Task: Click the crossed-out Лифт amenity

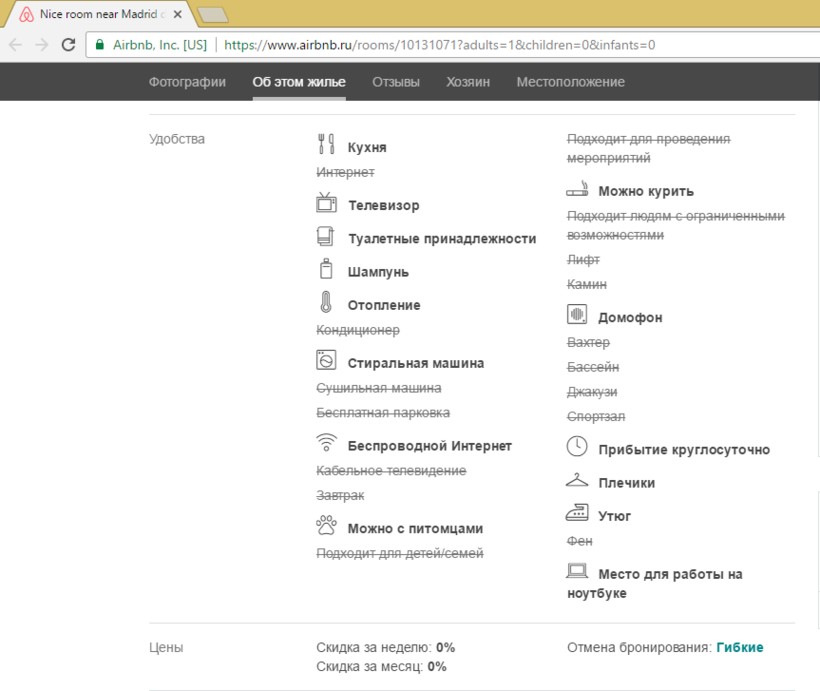Action: point(583,259)
